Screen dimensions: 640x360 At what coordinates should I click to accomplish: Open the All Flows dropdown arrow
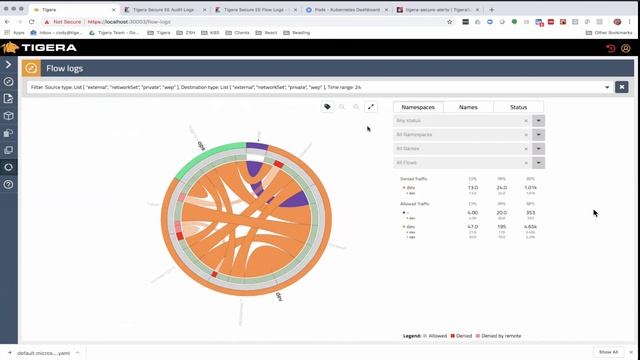tap(538, 163)
